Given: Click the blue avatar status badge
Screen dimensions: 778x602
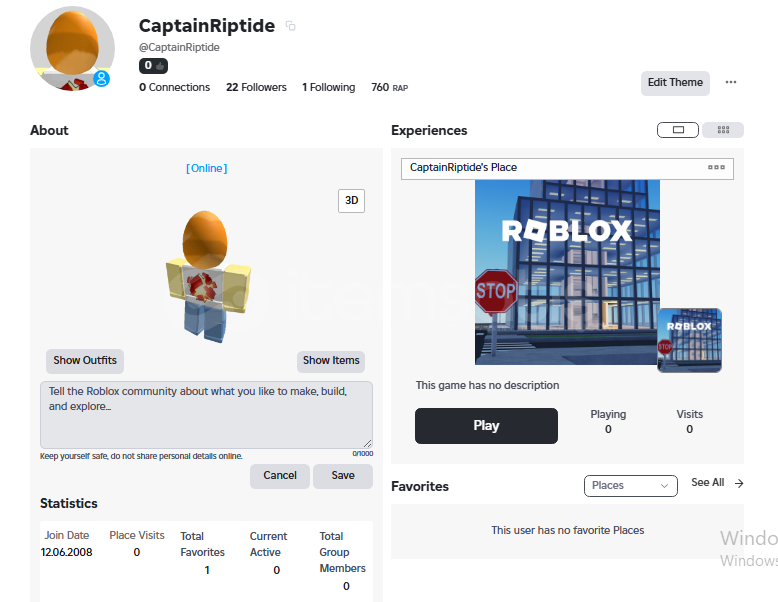Looking at the screenshot, I should tap(102, 78).
